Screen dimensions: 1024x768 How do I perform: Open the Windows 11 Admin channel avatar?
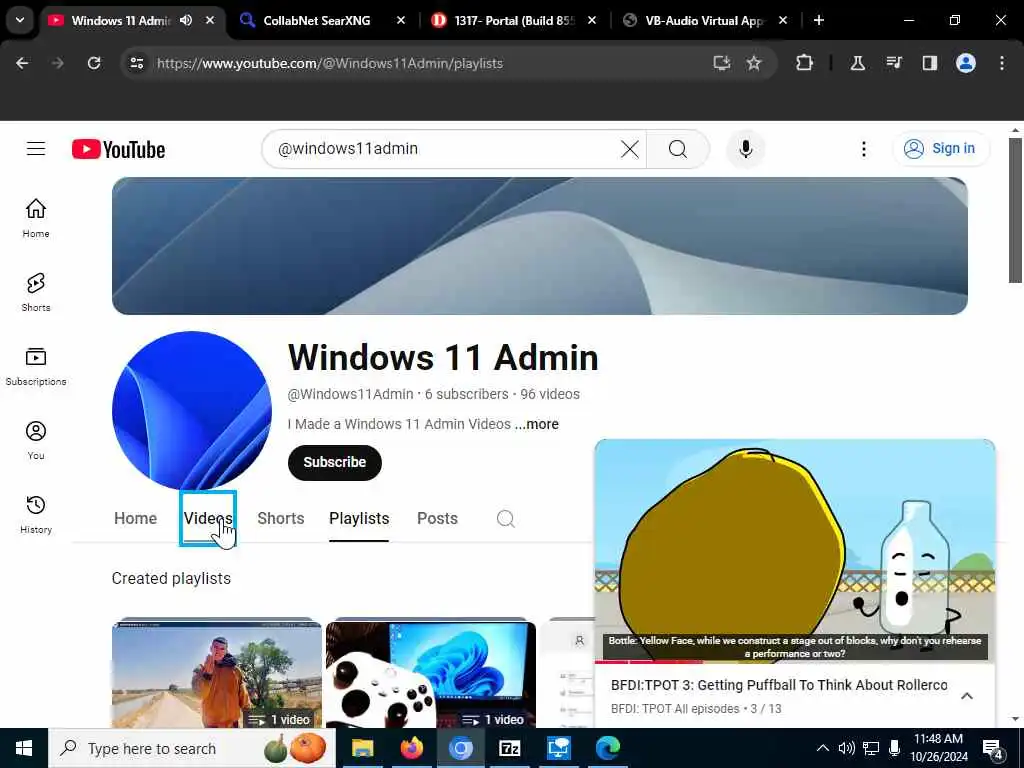coord(191,410)
